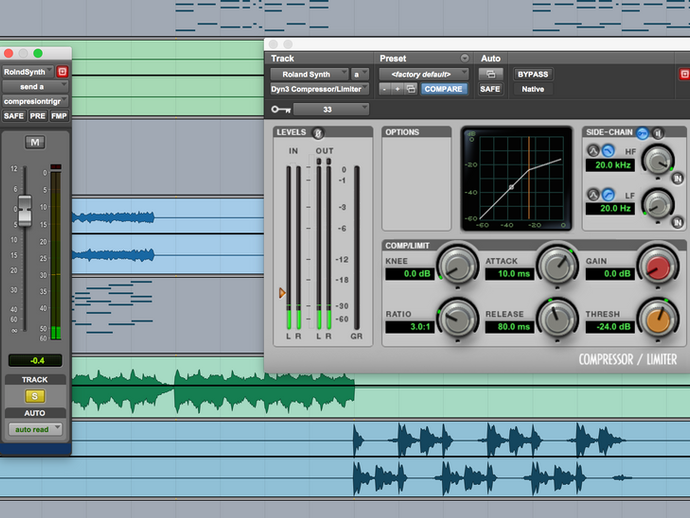Toggle plug-in BYPASS
The image size is (690, 518).
(x=533, y=74)
